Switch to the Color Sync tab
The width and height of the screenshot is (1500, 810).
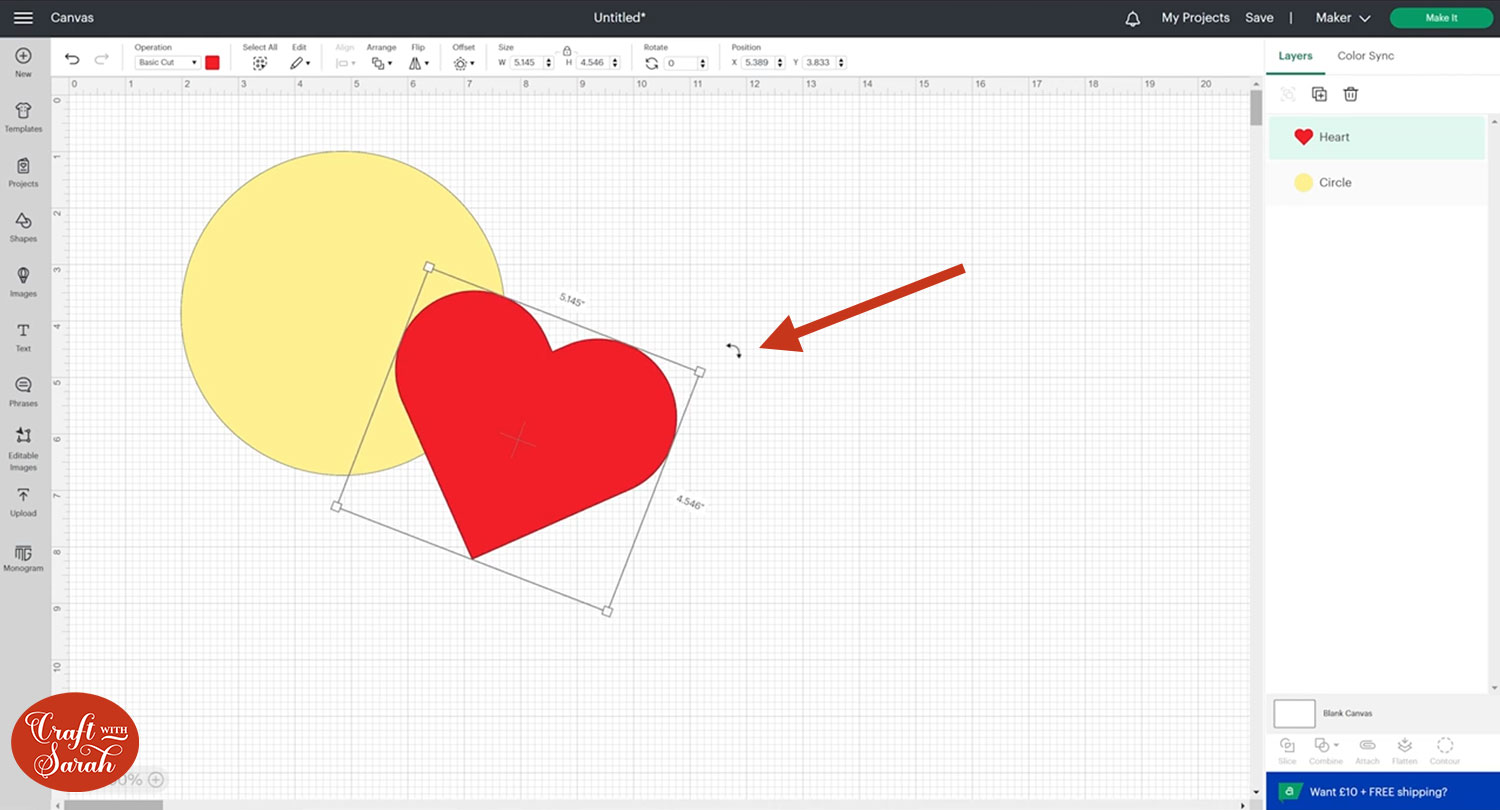[1365, 56]
